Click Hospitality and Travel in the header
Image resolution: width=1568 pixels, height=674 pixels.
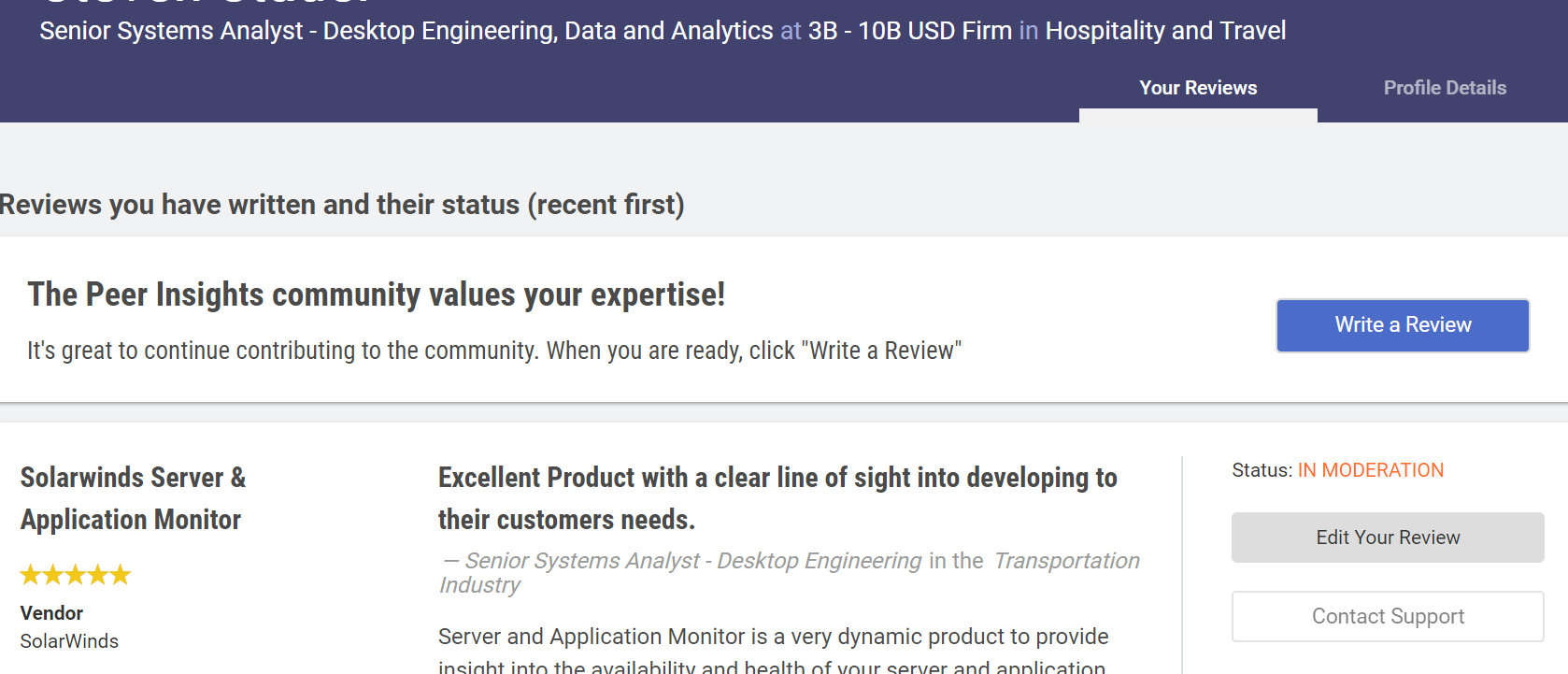(x=1165, y=31)
